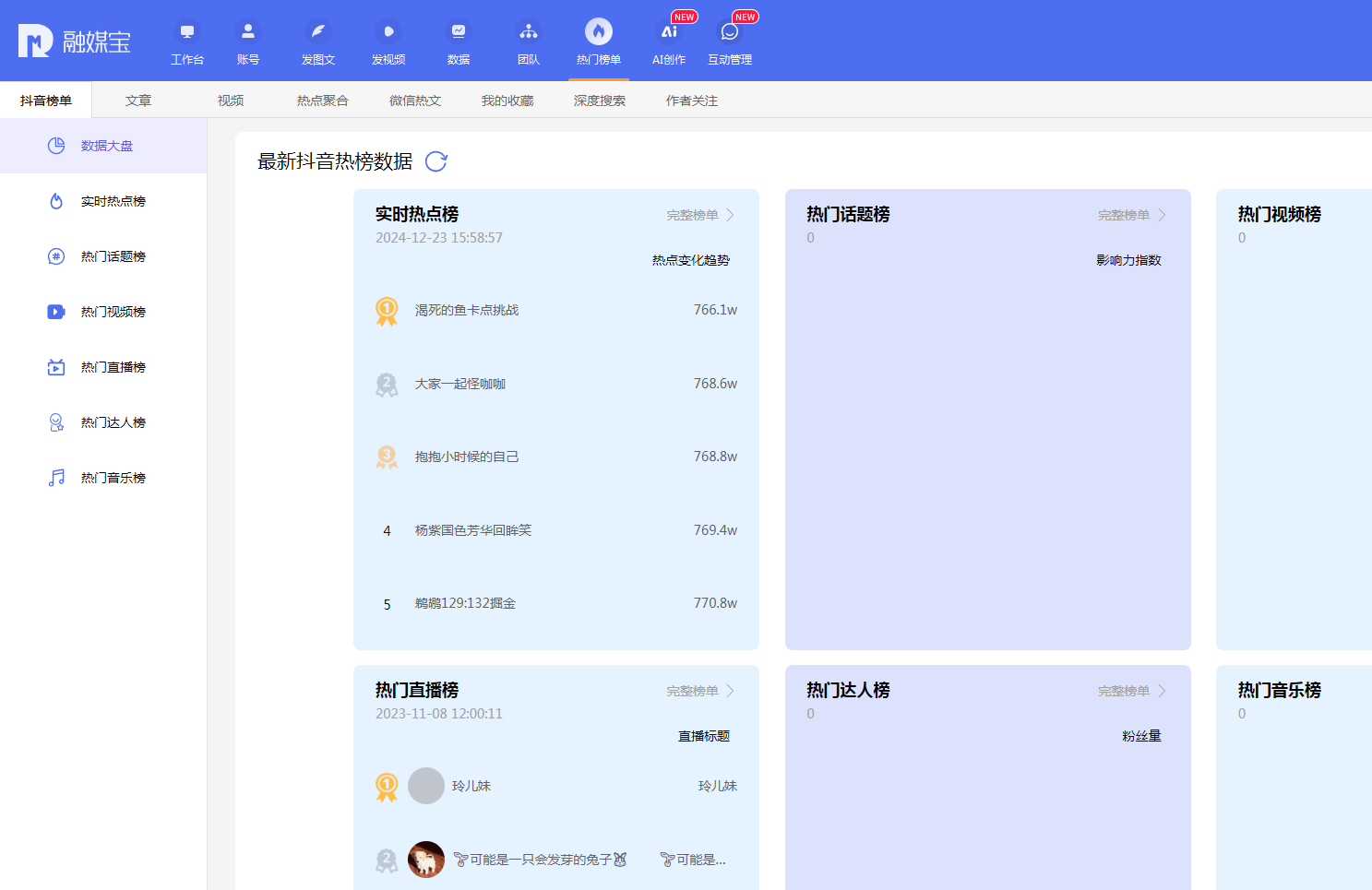Click the avatar of 可能是一只会发芽的兔子
Viewport: 1372px width, 890px height.
click(x=426, y=860)
